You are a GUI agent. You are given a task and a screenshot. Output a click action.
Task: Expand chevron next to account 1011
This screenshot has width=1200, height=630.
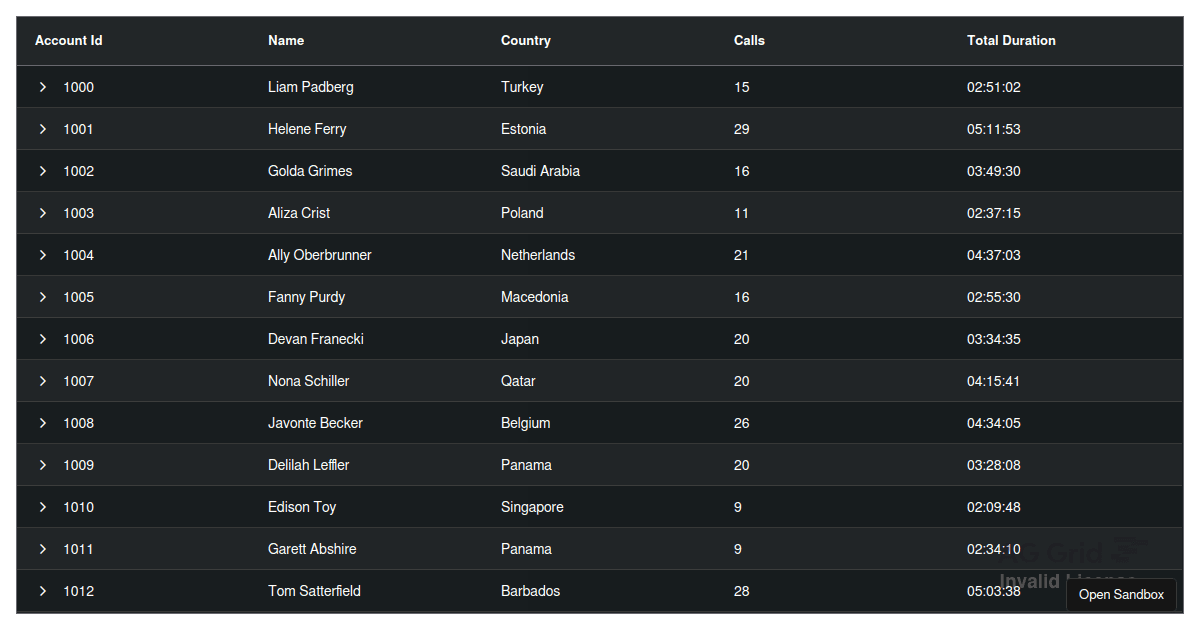click(x=43, y=549)
